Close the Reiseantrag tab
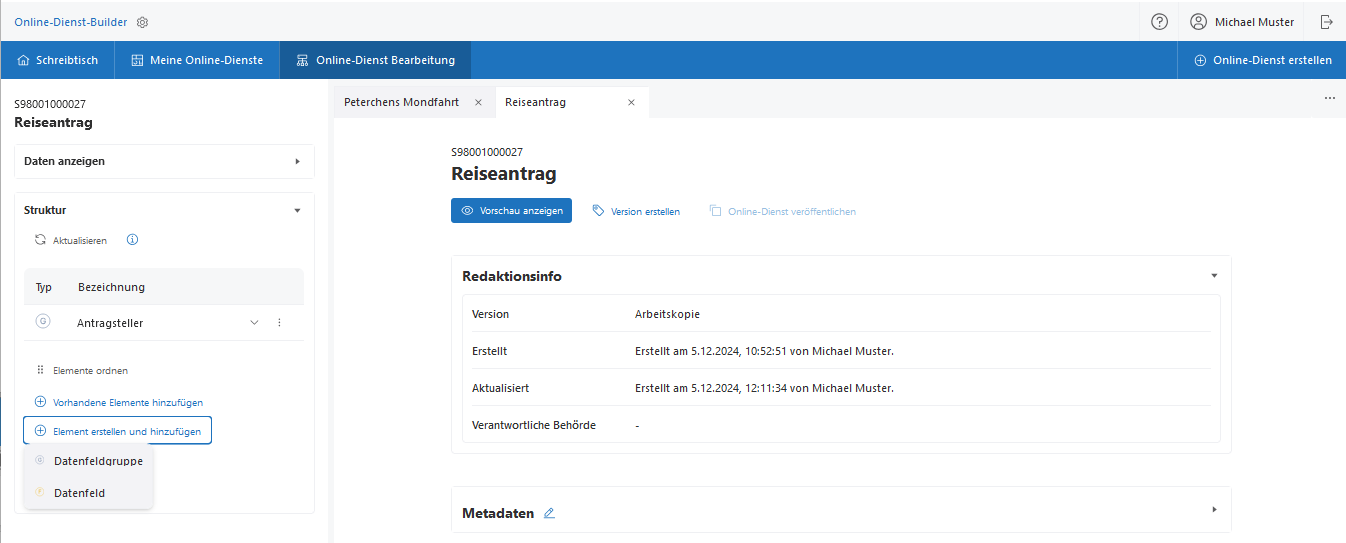The width and height of the screenshot is (1346, 543). tap(631, 102)
